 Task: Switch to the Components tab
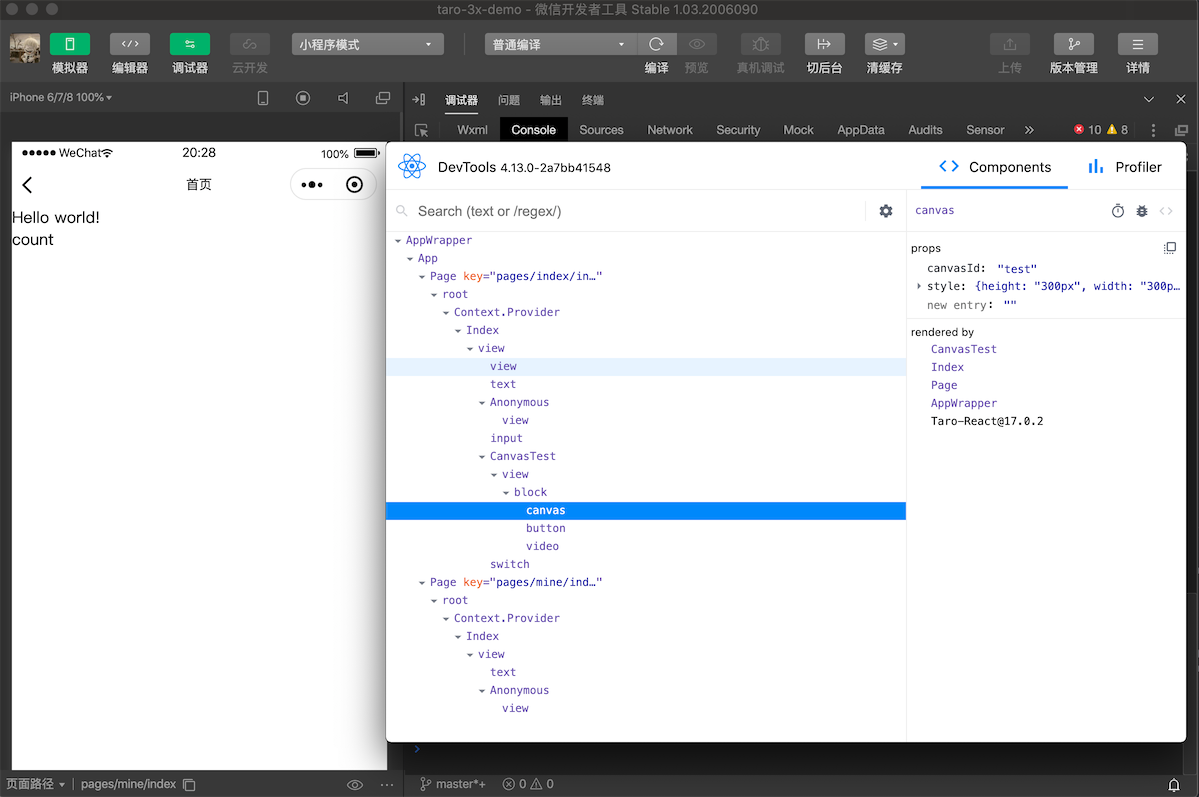click(995, 167)
